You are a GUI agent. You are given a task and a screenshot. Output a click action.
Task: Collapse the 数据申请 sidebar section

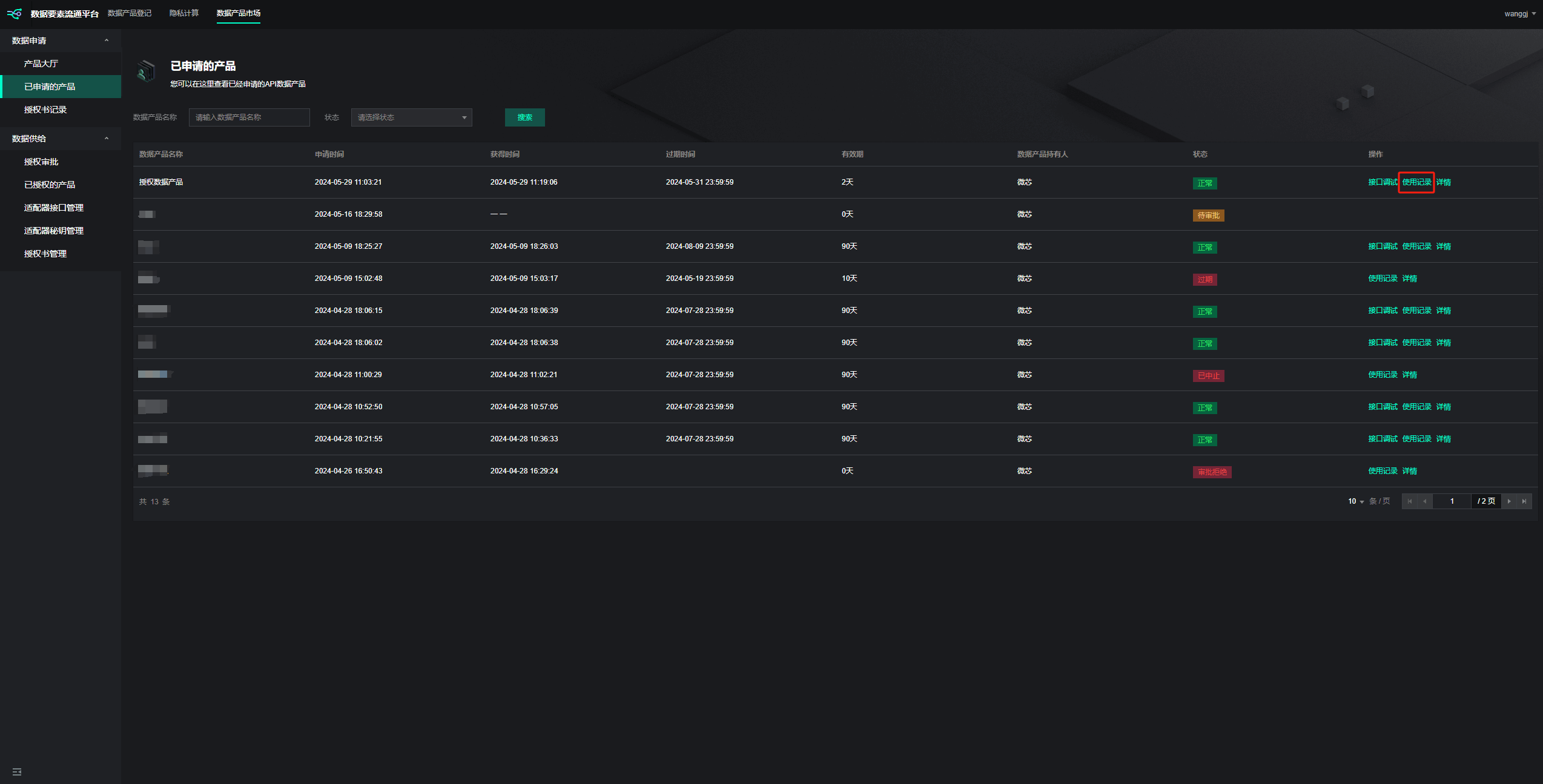[107, 41]
